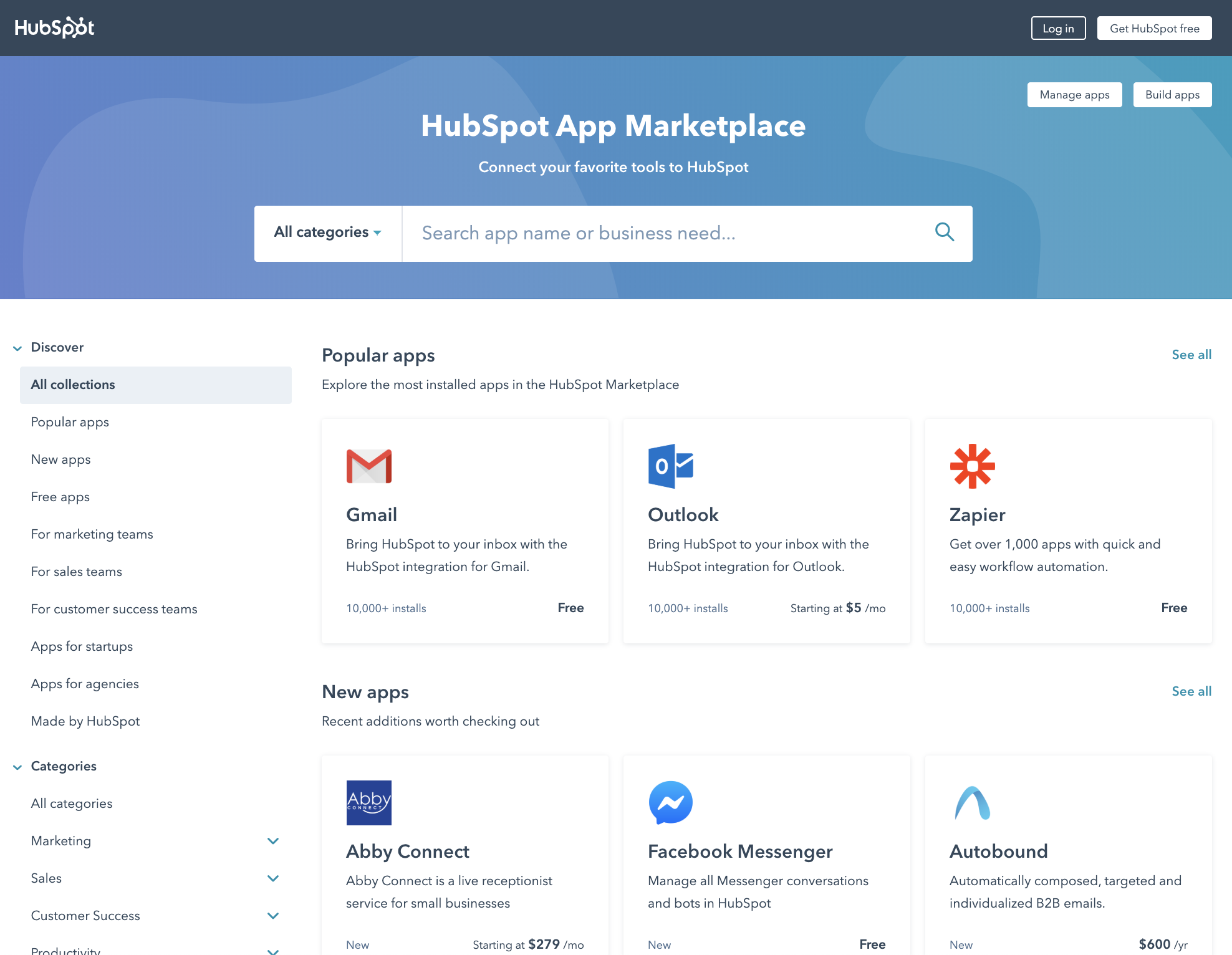Open the Outlook app logo
The image size is (1232, 955).
click(x=671, y=466)
